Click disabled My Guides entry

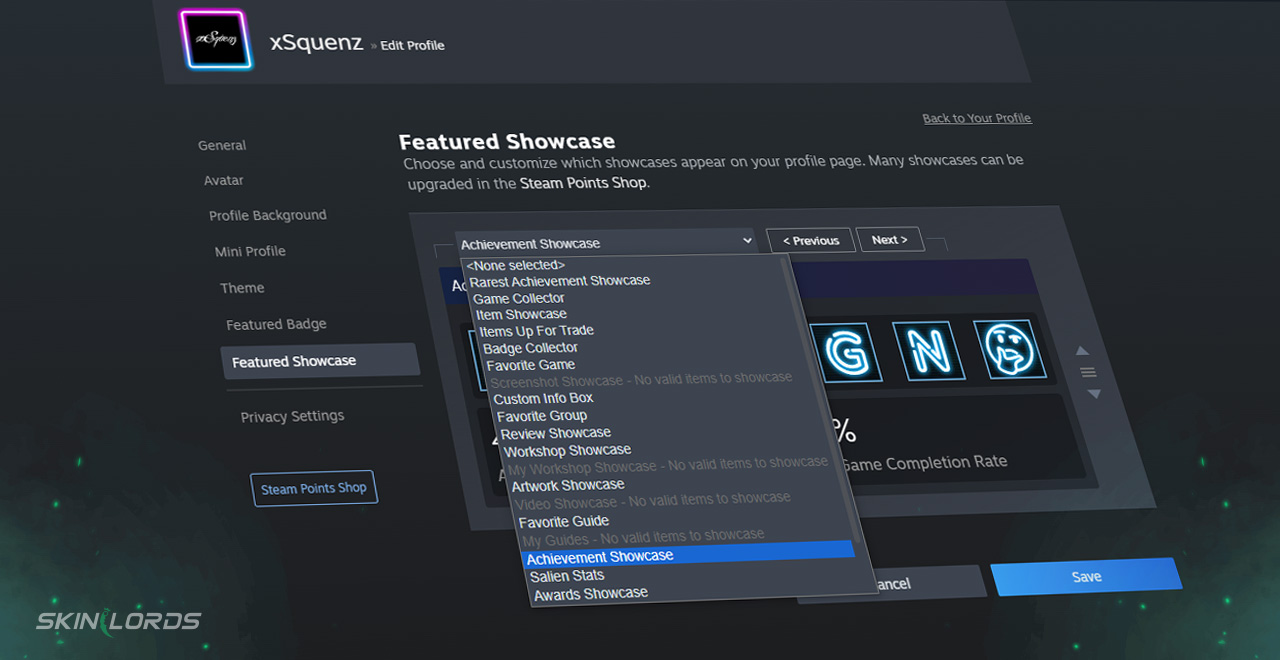tap(643, 537)
